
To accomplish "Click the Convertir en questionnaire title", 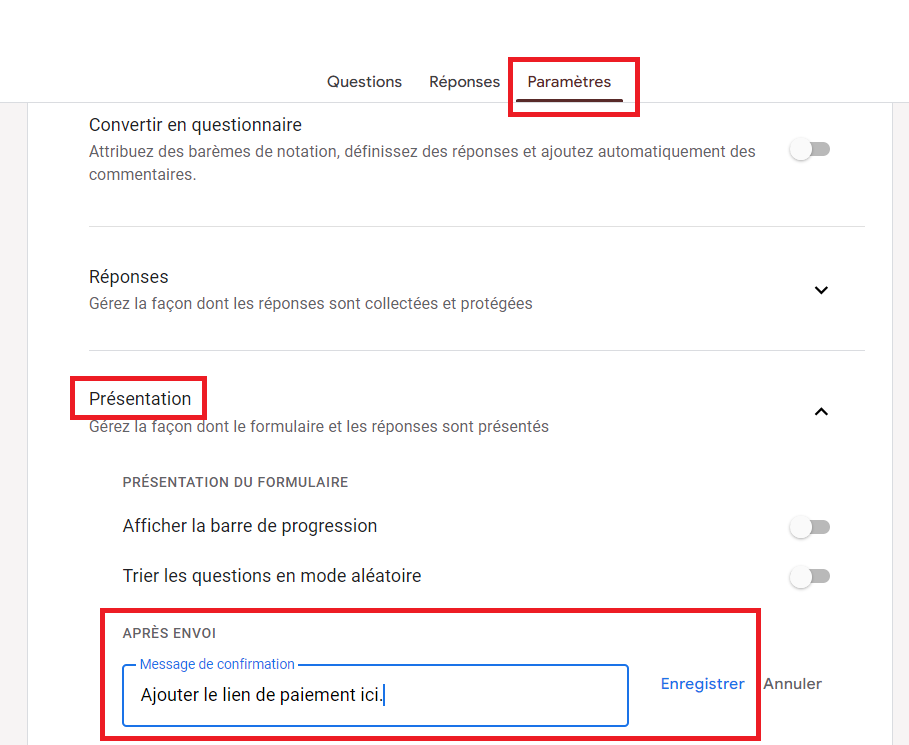I will 195,125.
